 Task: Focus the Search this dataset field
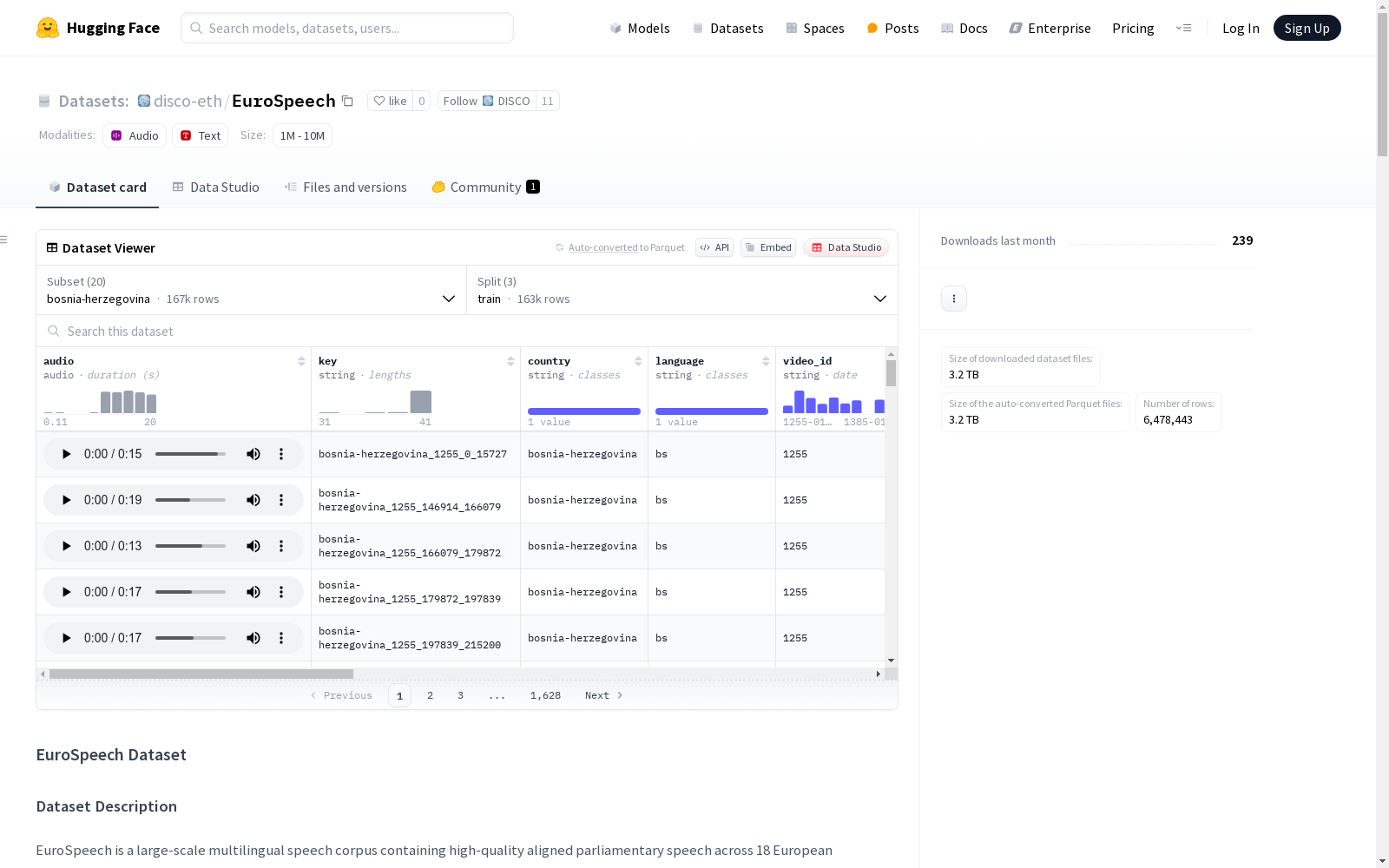pyautogui.click(x=467, y=331)
